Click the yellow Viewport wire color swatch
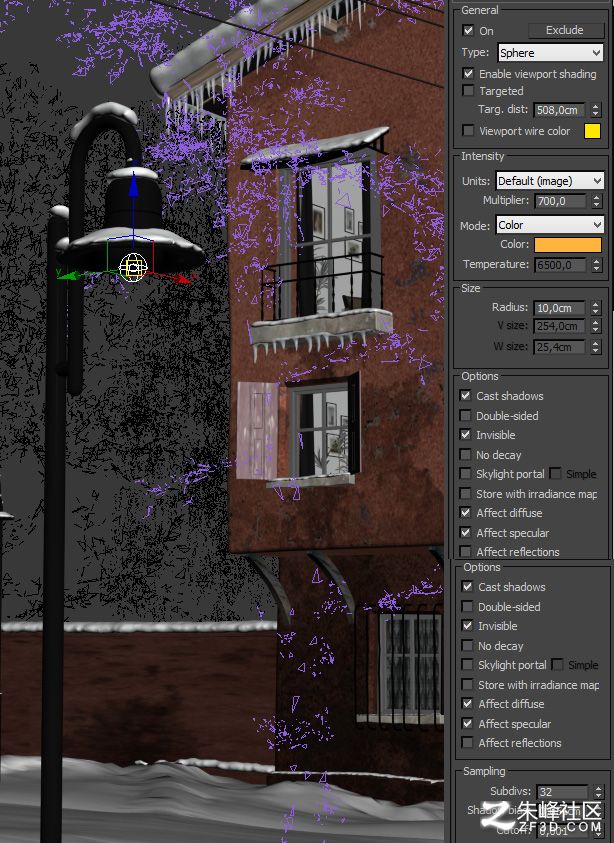The width and height of the screenshot is (614, 843). (592, 131)
